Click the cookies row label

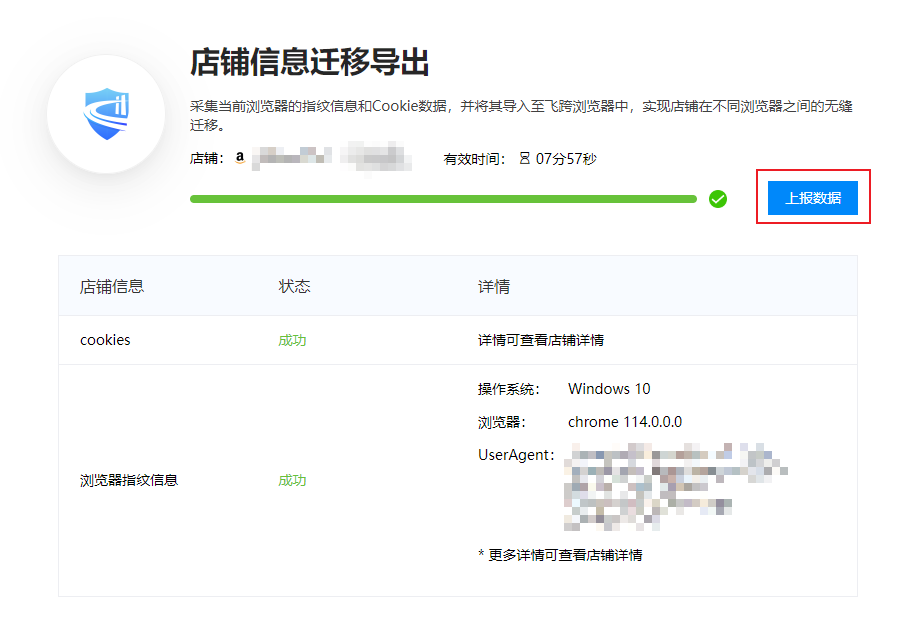point(105,340)
